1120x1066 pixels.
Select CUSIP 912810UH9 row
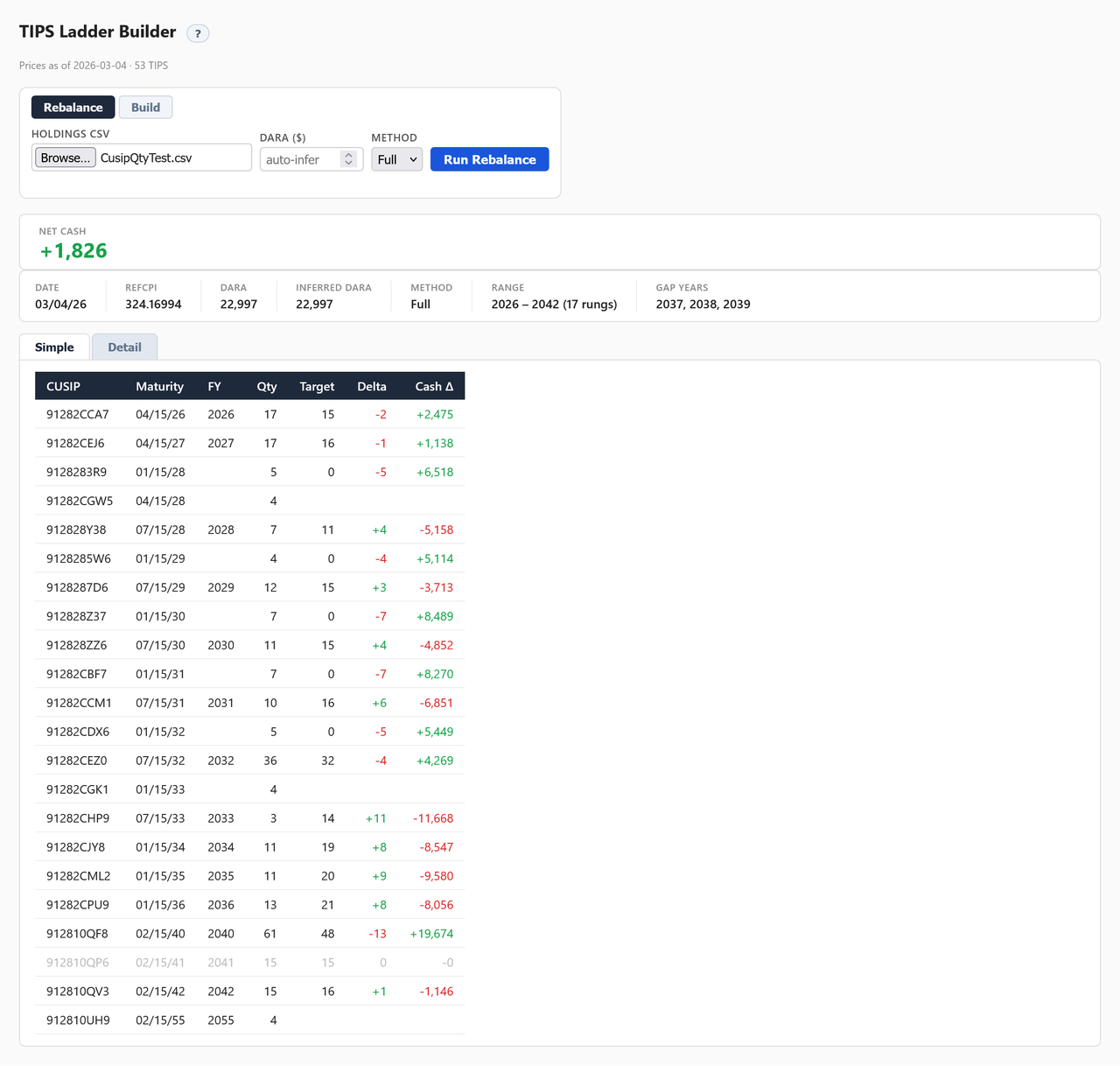[x=249, y=1021]
